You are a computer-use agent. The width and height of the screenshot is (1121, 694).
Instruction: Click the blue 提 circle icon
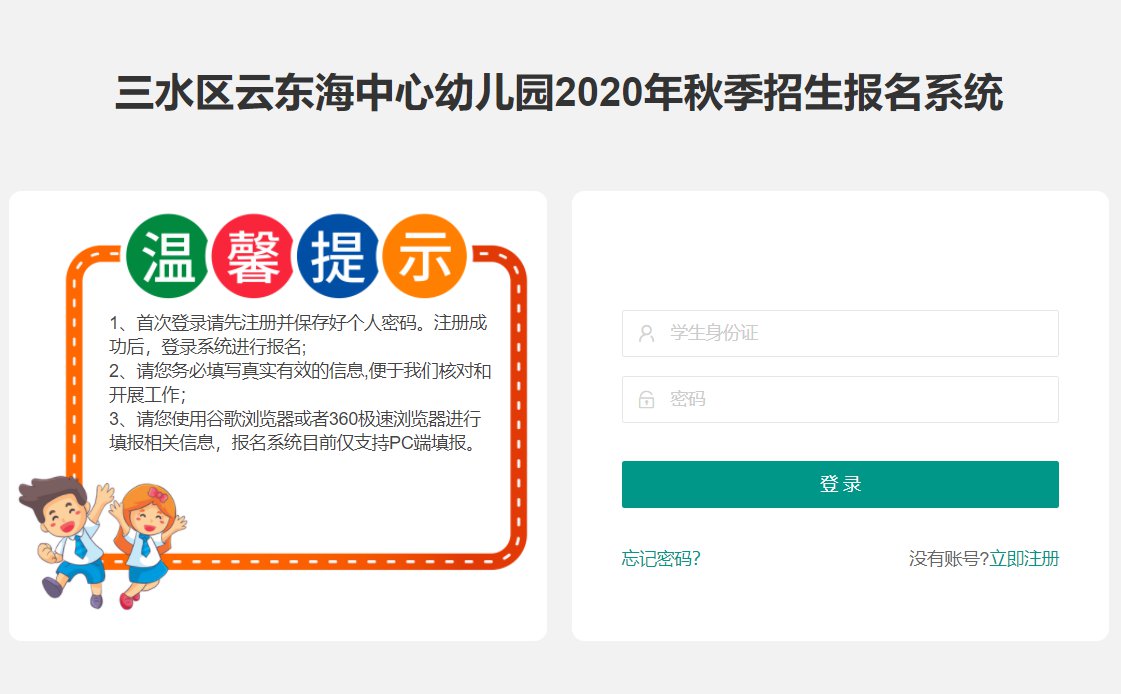338,256
